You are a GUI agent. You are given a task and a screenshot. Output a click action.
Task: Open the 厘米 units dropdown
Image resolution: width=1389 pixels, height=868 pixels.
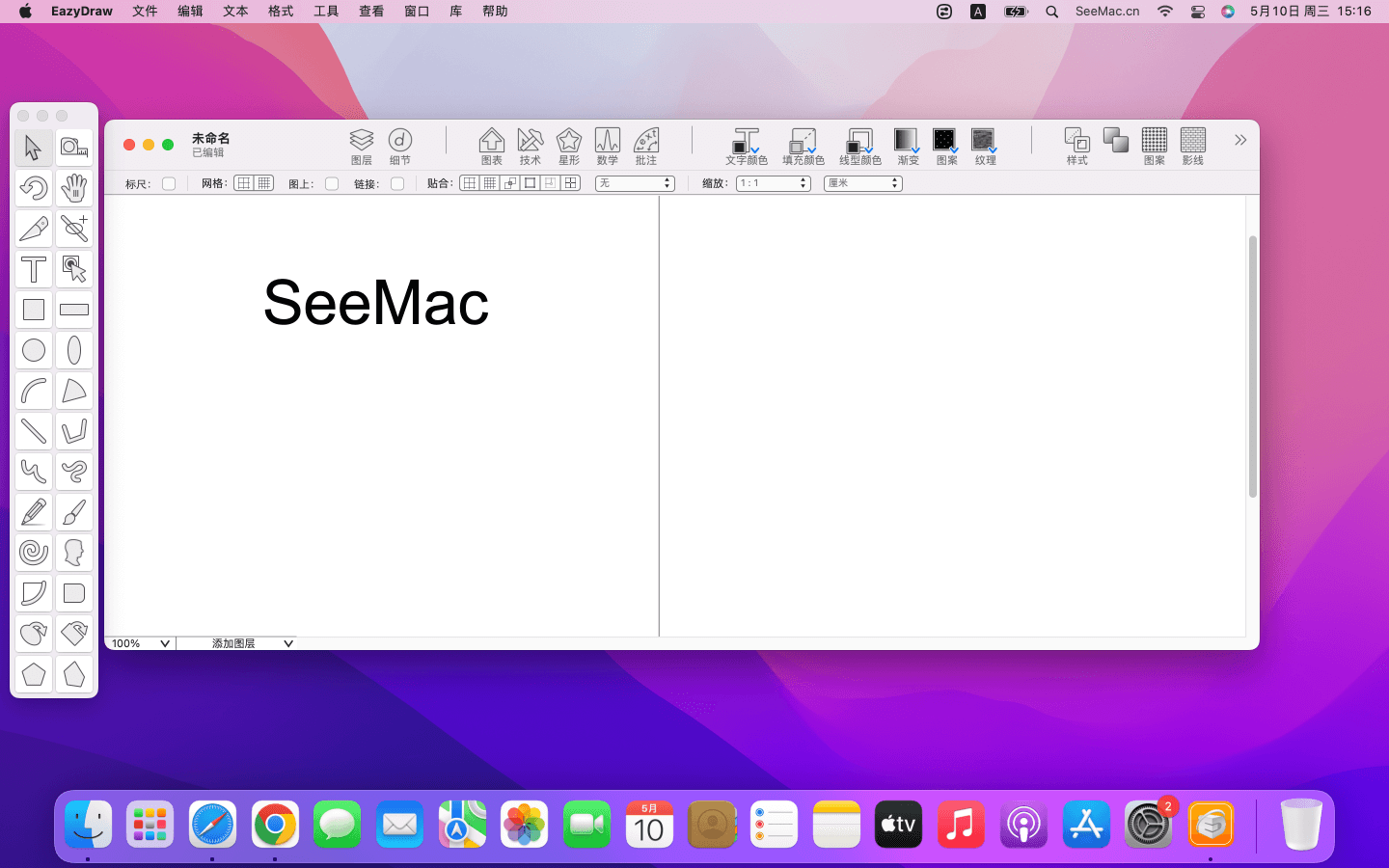[x=863, y=183]
